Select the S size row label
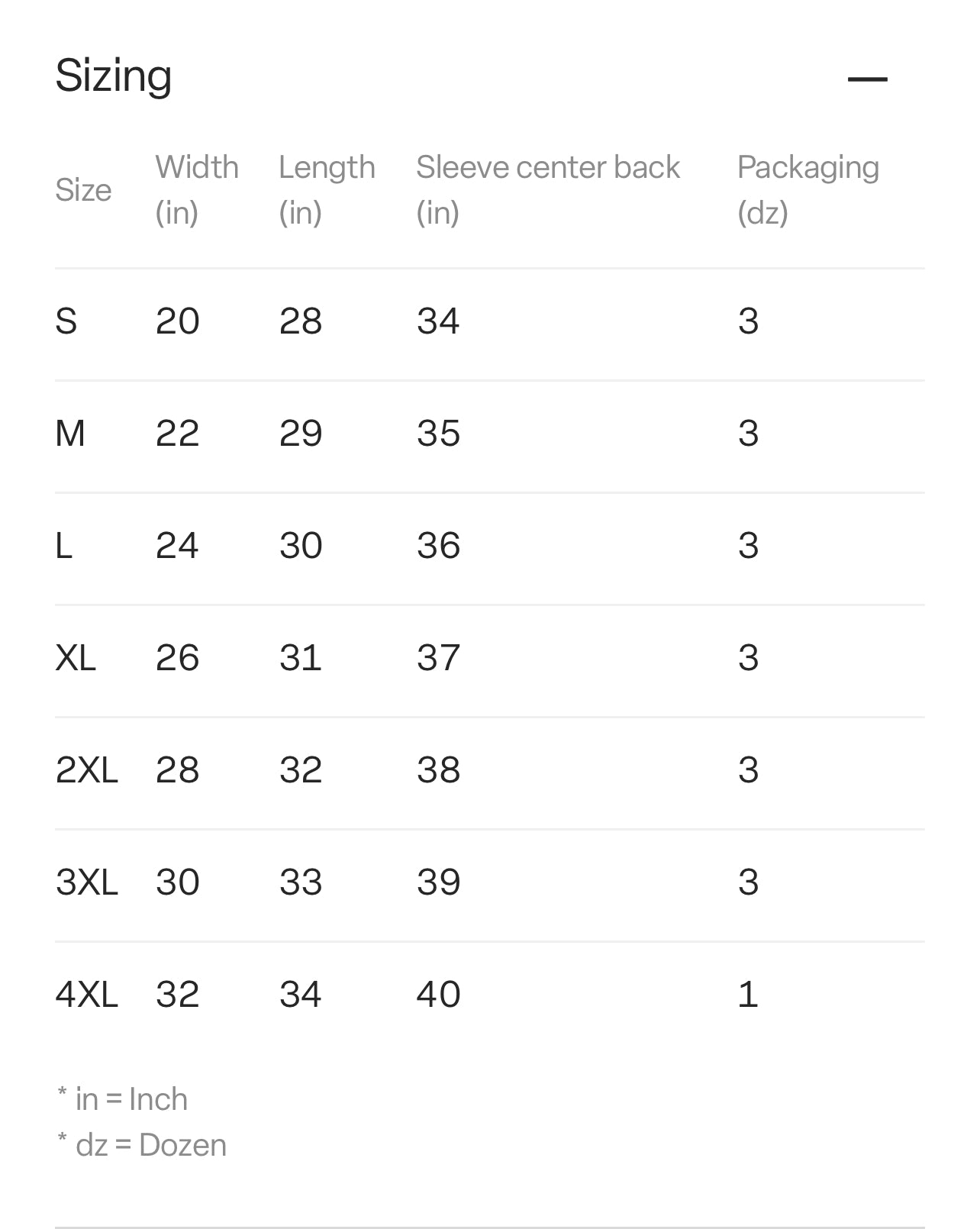The width and height of the screenshot is (980, 1229). 66,321
